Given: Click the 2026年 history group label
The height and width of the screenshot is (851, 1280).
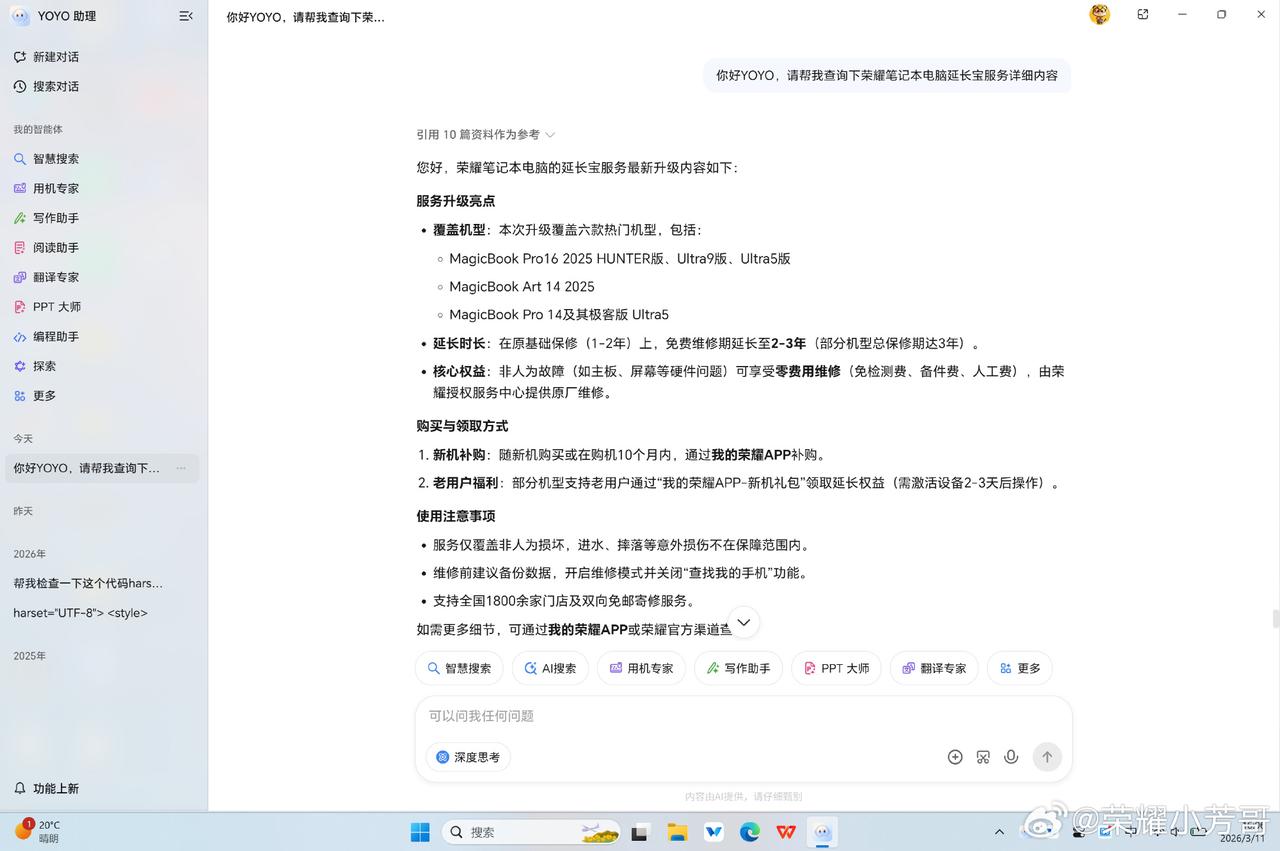Looking at the screenshot, I should (30, 554).
